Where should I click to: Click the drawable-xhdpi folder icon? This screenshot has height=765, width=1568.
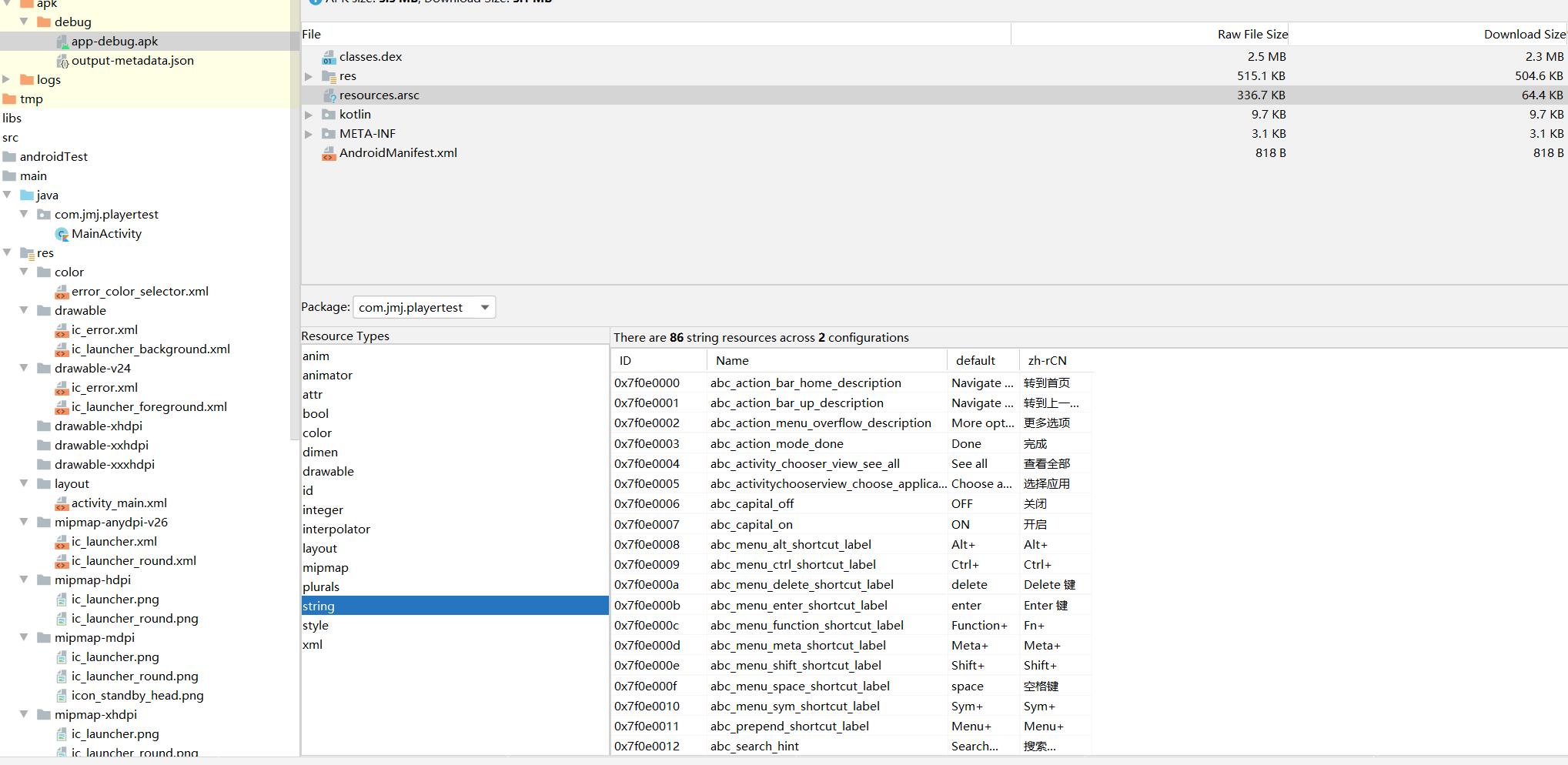click(45, 426)
